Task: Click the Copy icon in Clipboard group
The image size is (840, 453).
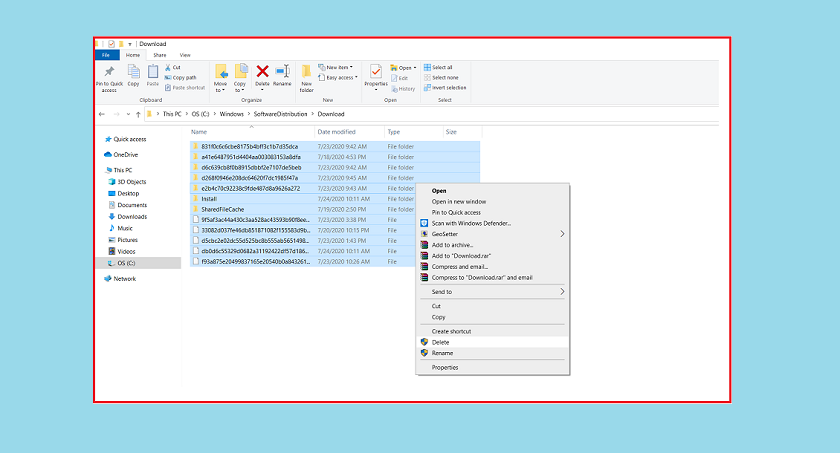Action: (133, 71)
